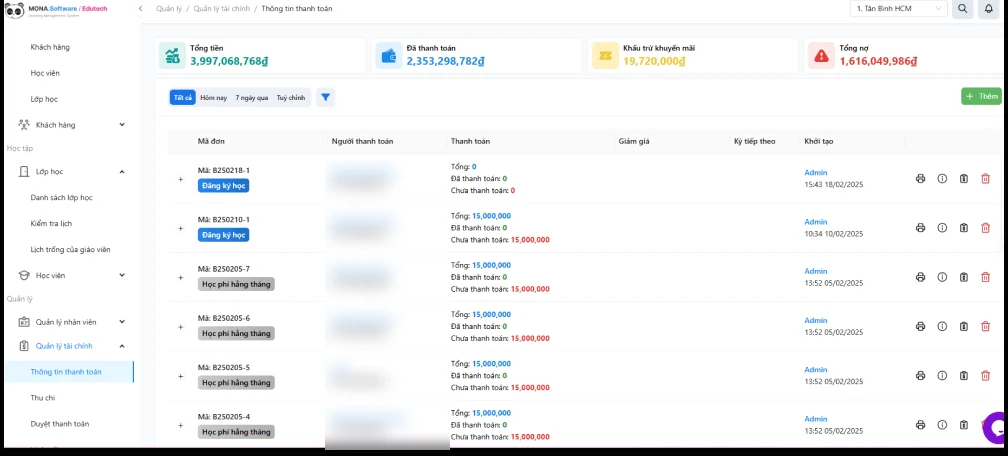Open Kiểm tra lịch menu item
The image size is (1008, 456).
click(x=51, y=223)
